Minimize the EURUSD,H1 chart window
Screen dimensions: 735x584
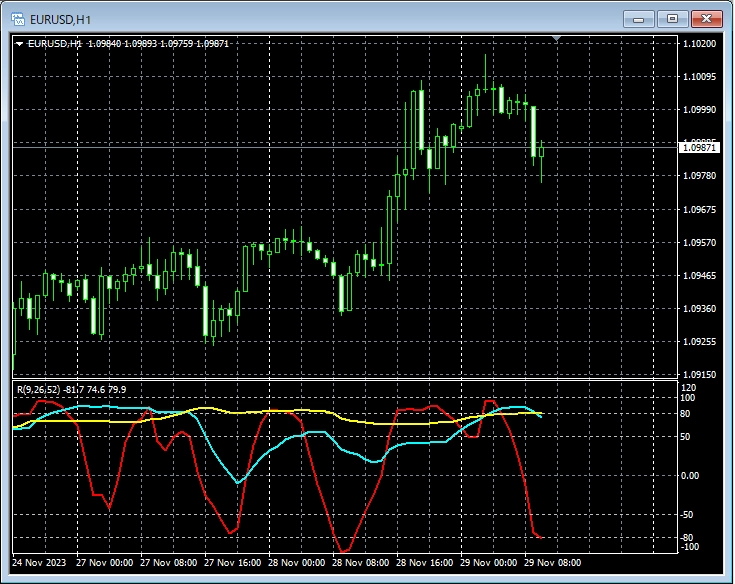click(640, 19)
